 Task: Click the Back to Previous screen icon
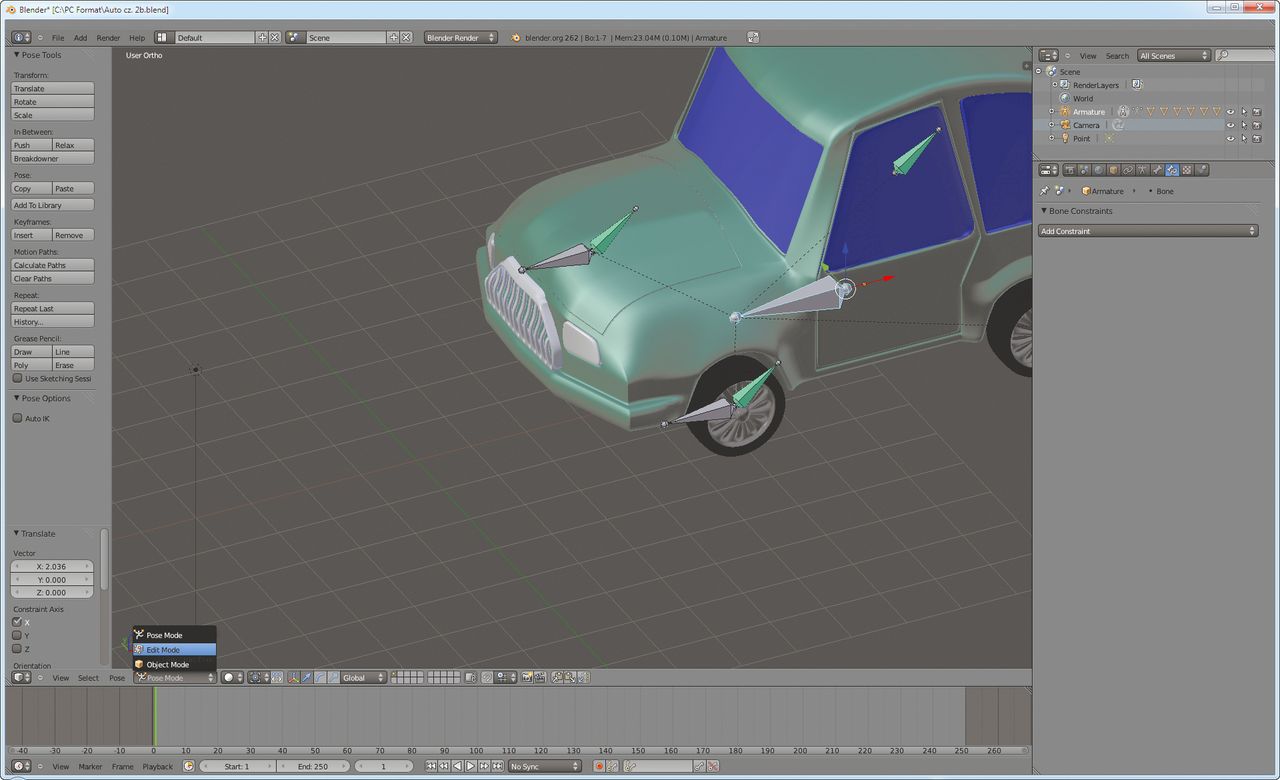point(753,37)
